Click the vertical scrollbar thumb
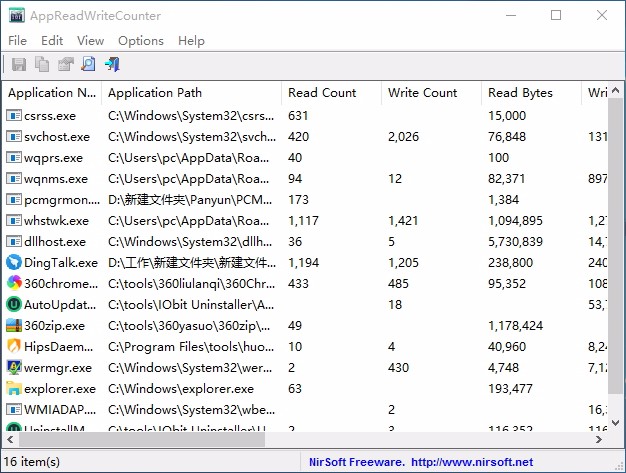 [x=616, y=247]
